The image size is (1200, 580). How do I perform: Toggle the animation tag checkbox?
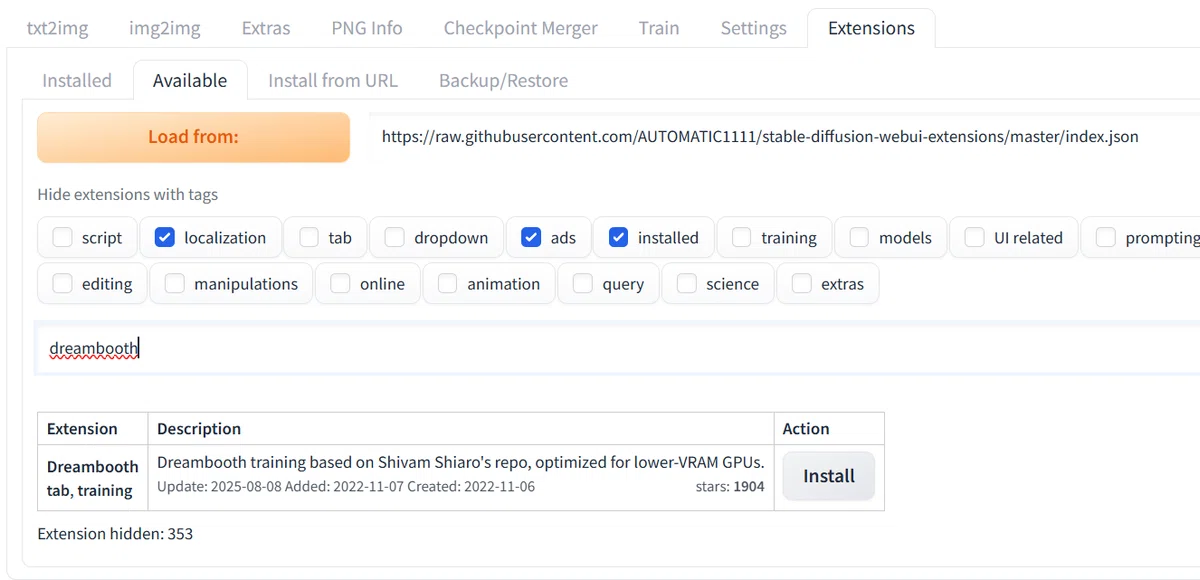[448, 284]
